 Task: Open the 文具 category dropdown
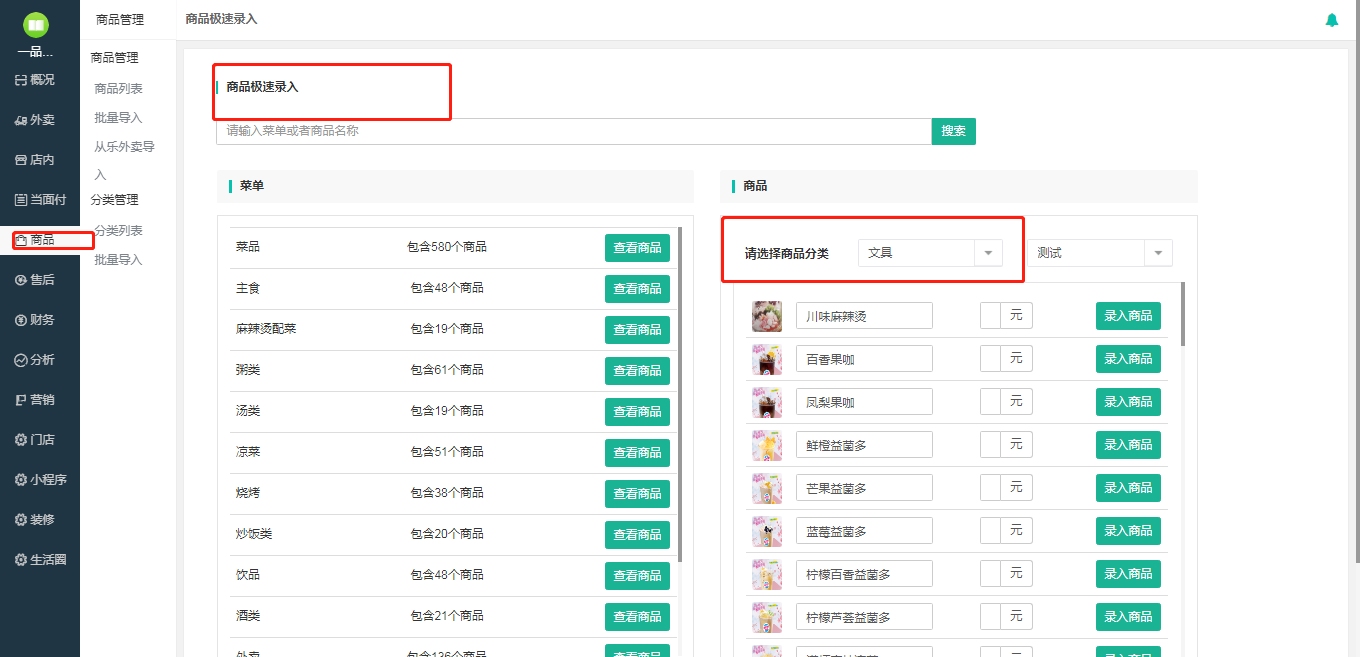[x=930, y=253]
